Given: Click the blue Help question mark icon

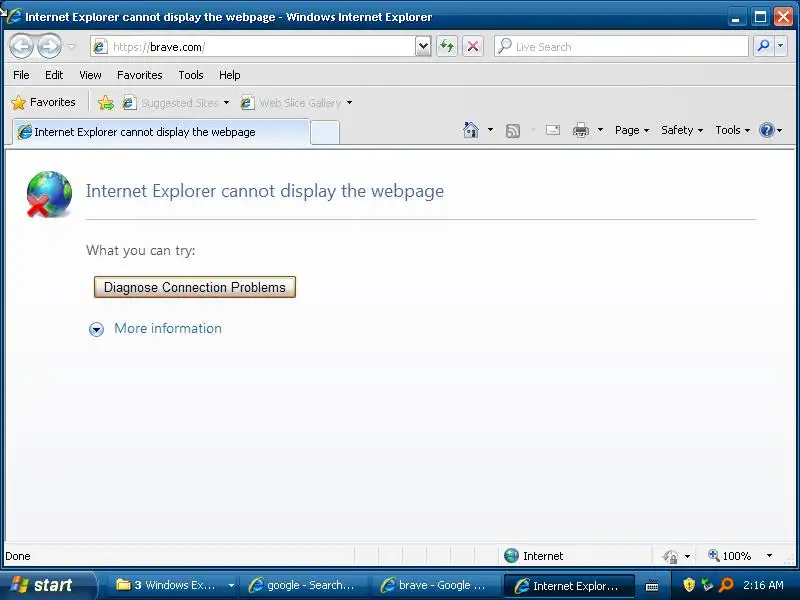Looking at the screenshot, I should [x=766, y=130].
